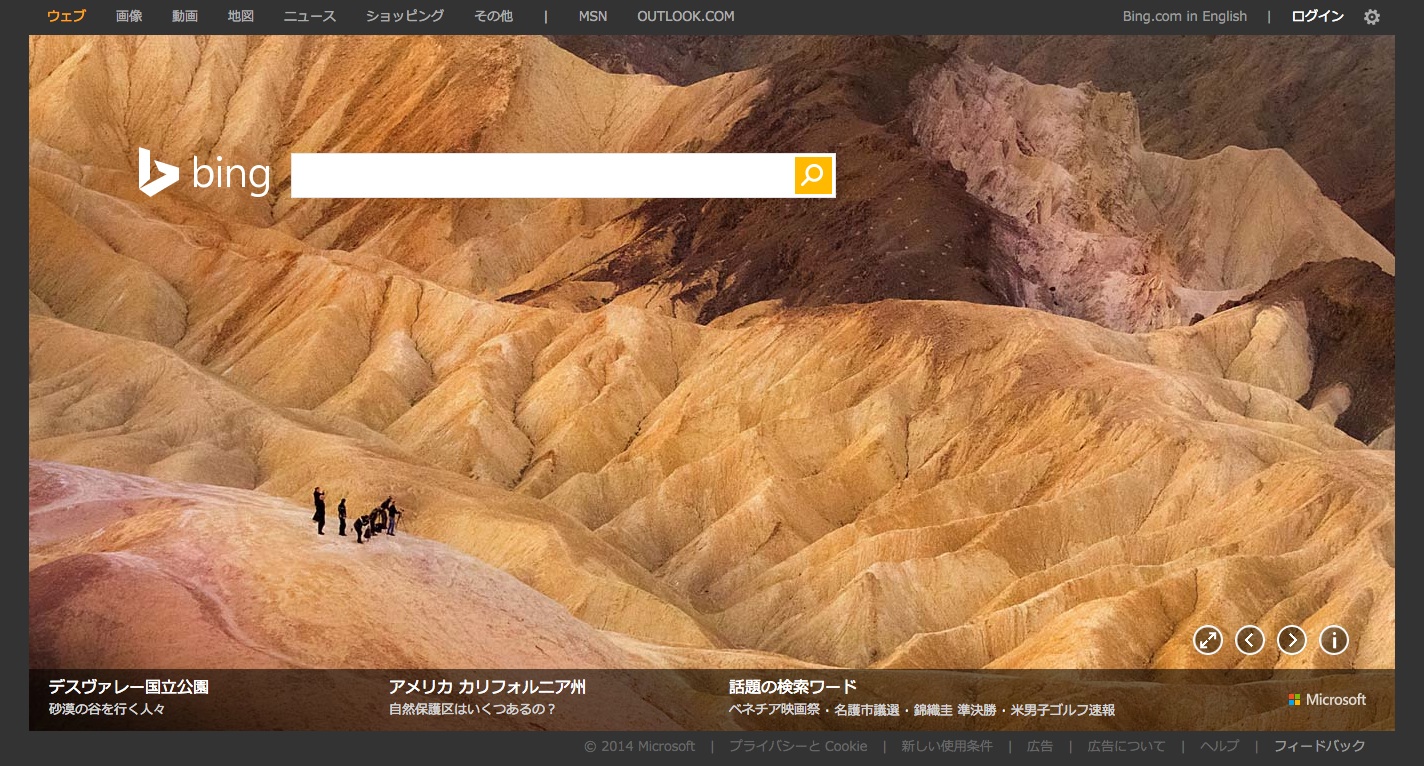Click the フィードバック feedback link
The height and width of the screenshot is (766, 1424).
pyautogui.click(x=1319, y=746)
